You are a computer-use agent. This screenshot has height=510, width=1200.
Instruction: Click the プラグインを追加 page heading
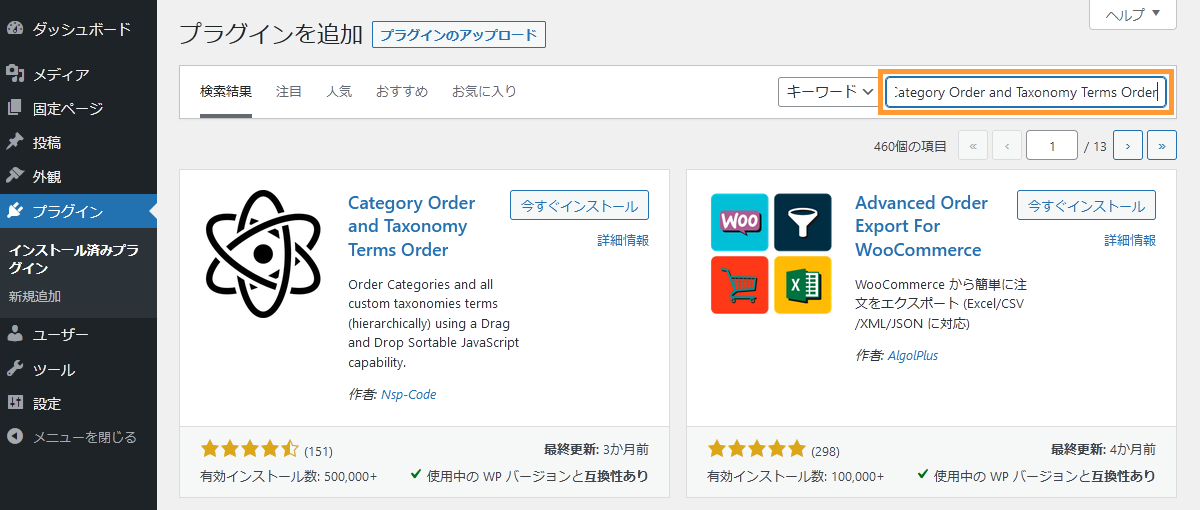pos(271,34)
